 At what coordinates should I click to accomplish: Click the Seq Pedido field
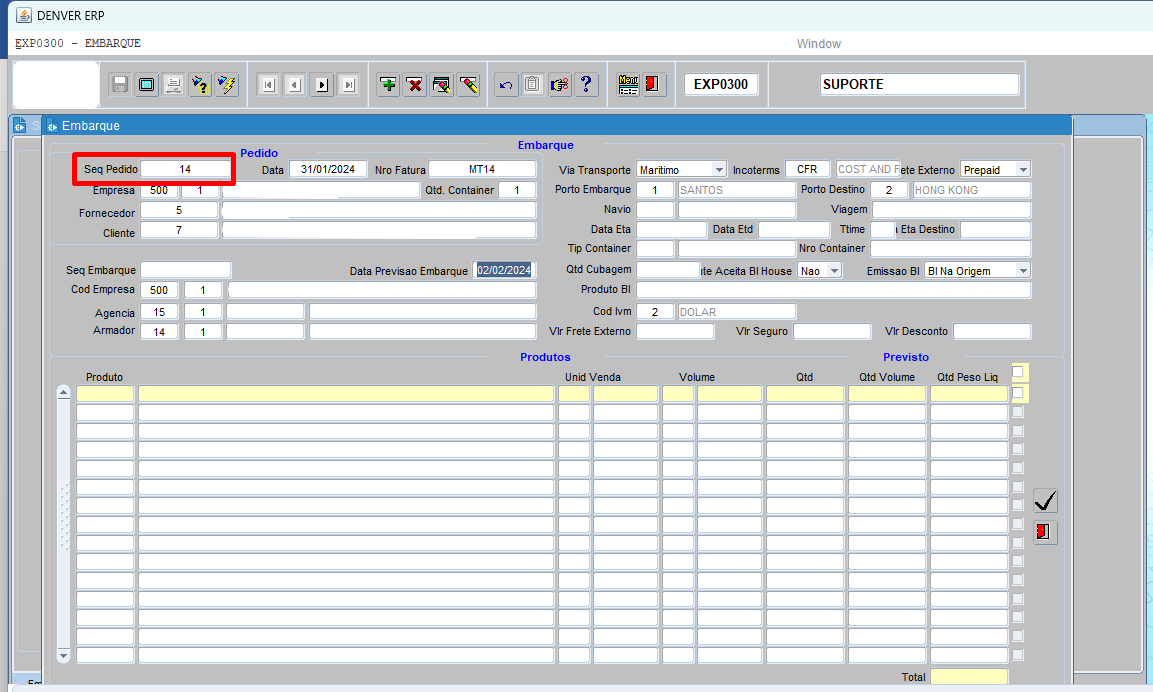tap(185, 169)
